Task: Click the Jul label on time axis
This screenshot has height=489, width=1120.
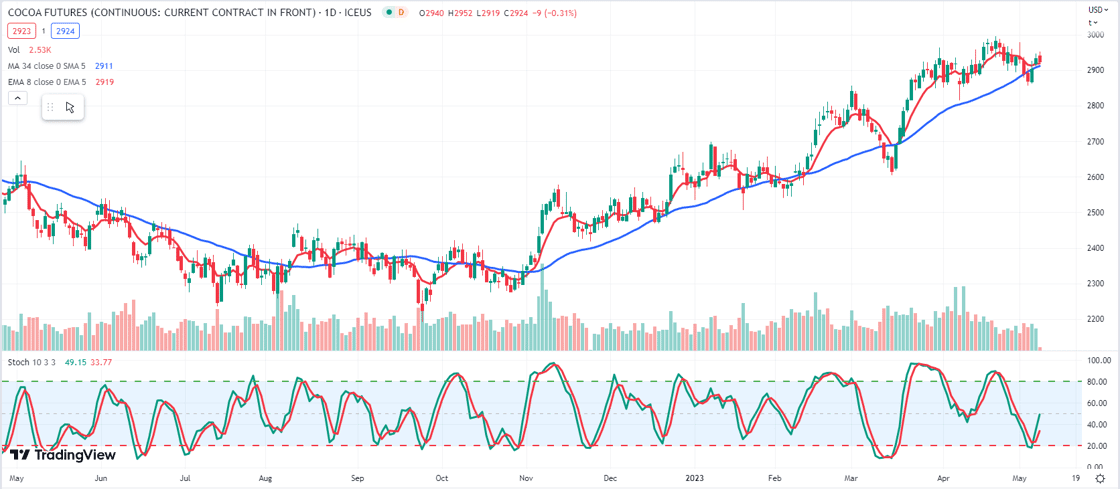Action: (x=185, y=478)
